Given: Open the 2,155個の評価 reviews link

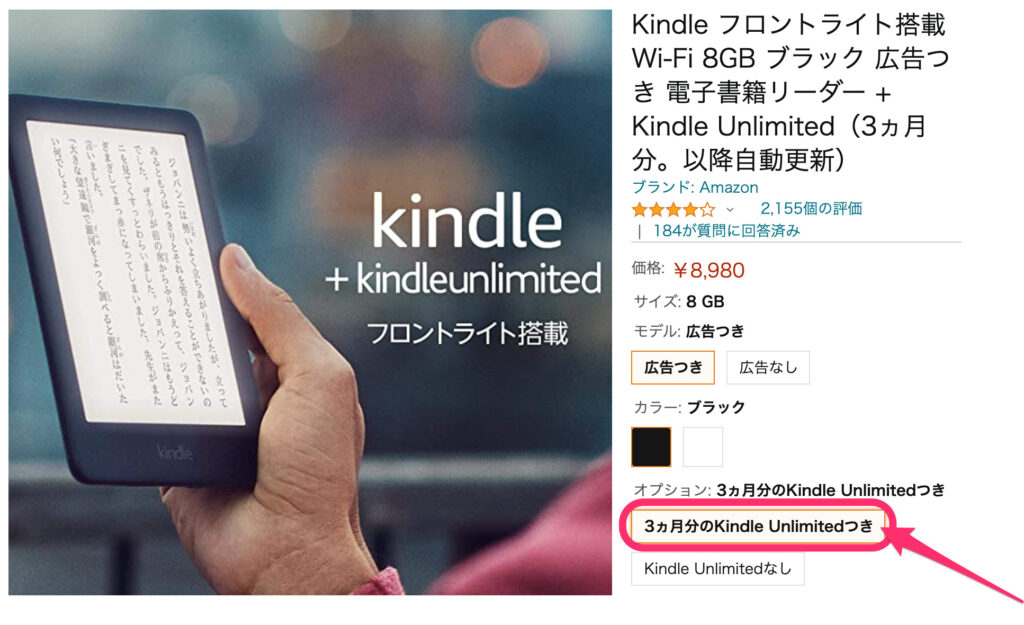Looking at the screenshot, I should coord(811,208).
